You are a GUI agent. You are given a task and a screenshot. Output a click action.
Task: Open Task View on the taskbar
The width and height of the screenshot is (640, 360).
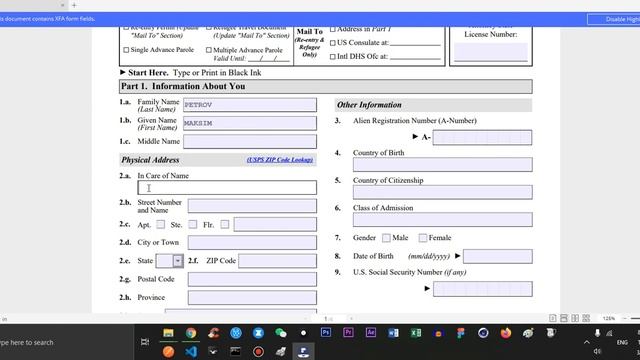[145, 342]
